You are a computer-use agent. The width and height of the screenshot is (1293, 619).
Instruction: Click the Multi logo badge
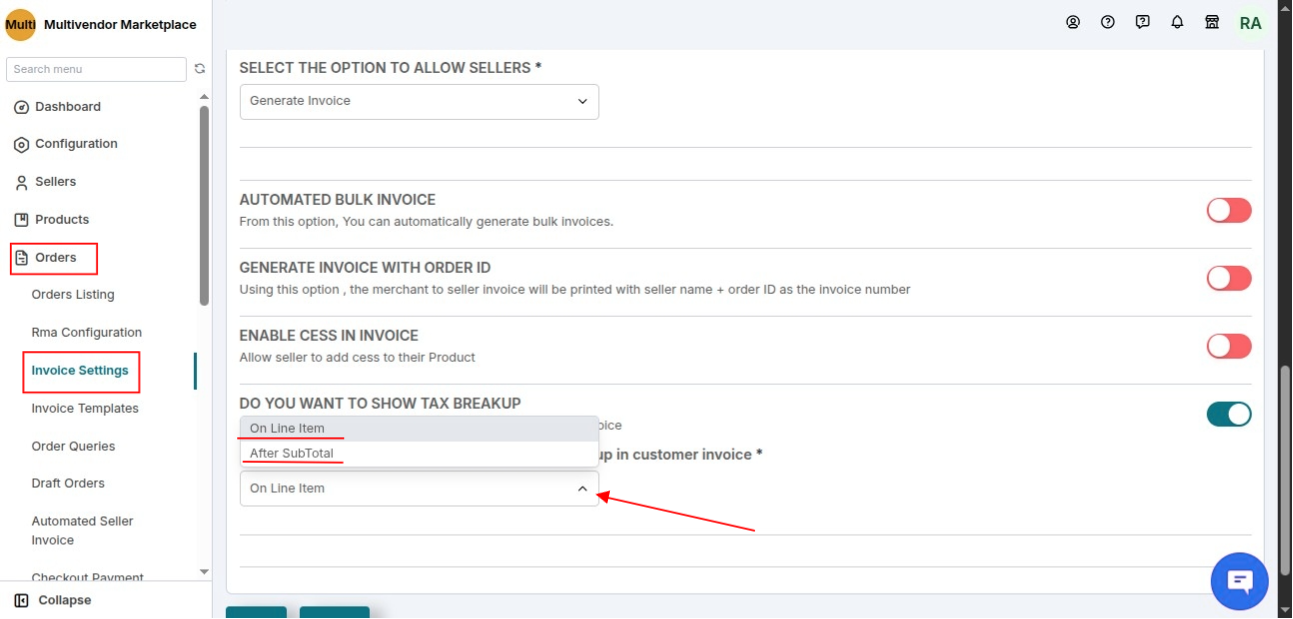21,25
